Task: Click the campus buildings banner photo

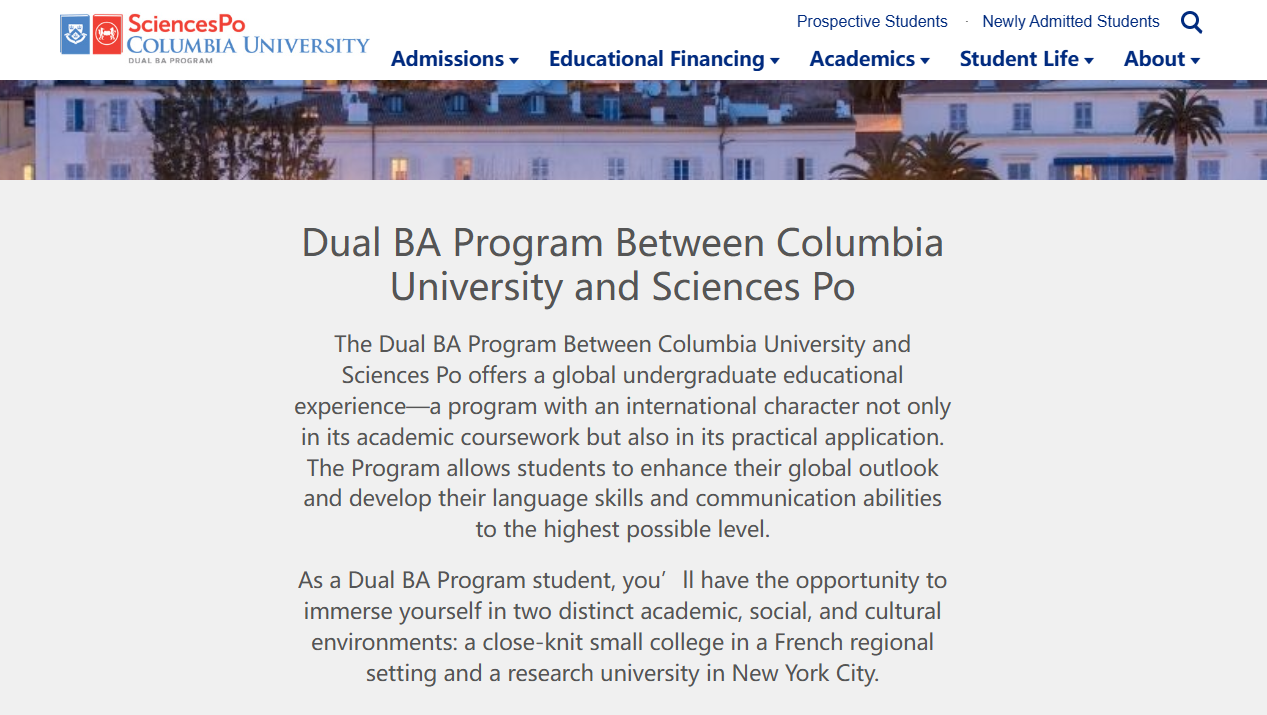Action: [633, 130]
